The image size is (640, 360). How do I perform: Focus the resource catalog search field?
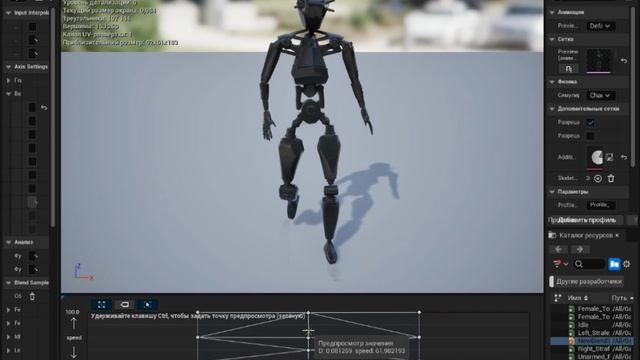click(589, 264)
